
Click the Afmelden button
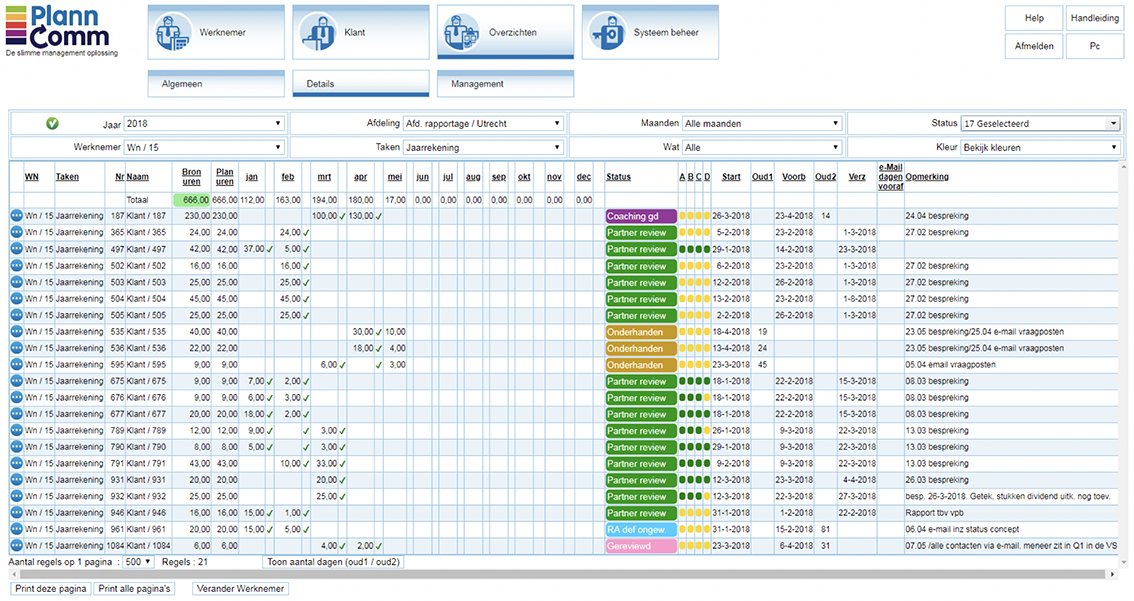click(1033, 46)
